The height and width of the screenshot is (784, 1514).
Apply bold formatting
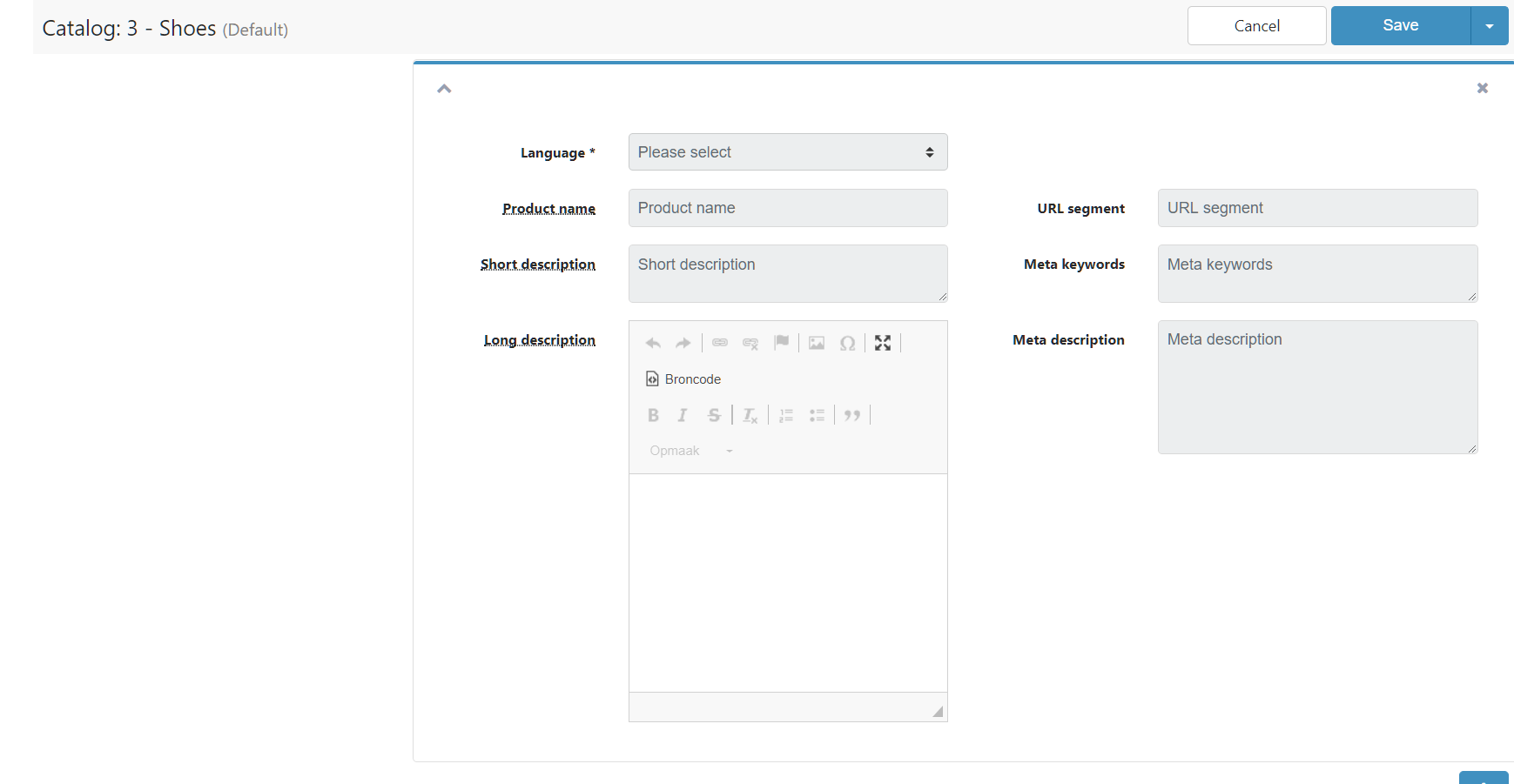653,415
